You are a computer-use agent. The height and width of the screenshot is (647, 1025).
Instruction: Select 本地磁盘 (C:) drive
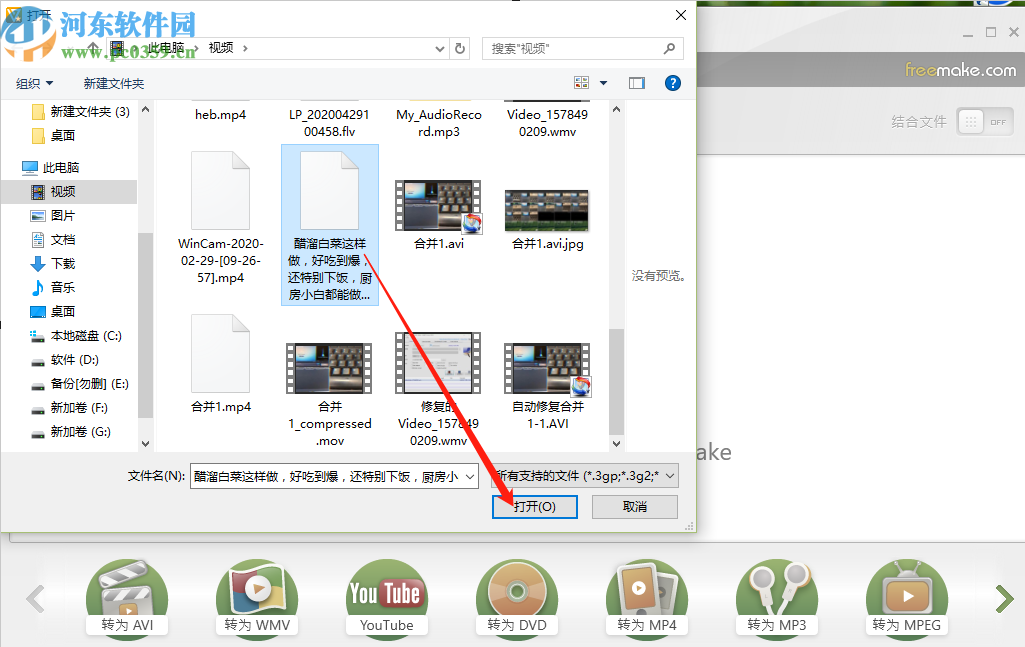[x=76, y=336]
